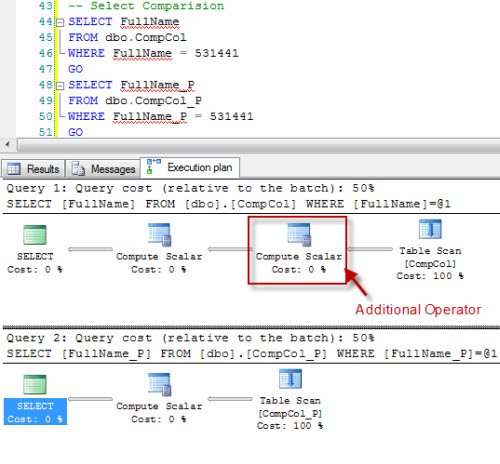Click the value 531441 on line 46
Viewport: 500px width, 464px height.
(x=216, y=53)
